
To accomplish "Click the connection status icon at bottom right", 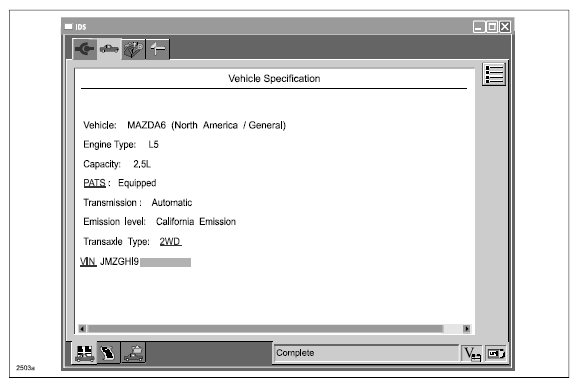I will pos(496,354).
